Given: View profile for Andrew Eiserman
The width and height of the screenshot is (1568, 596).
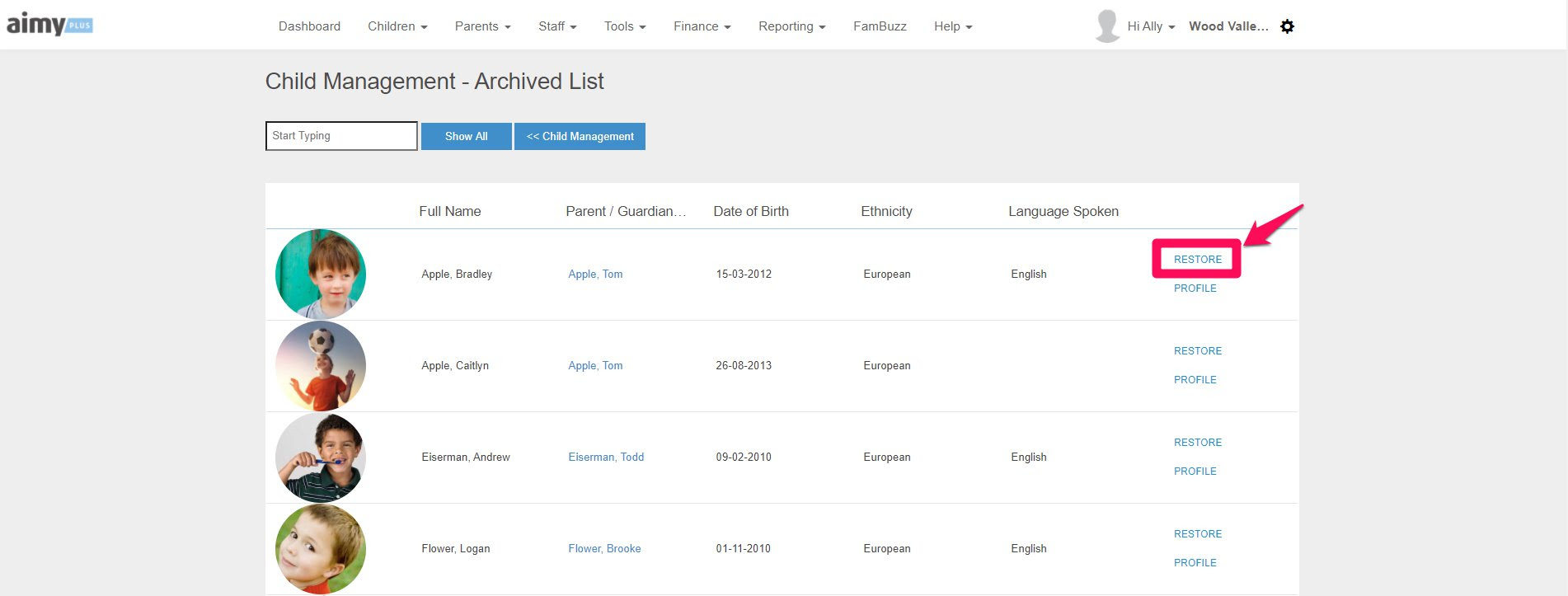Looking at the screenshot, I should (1195, 472).
